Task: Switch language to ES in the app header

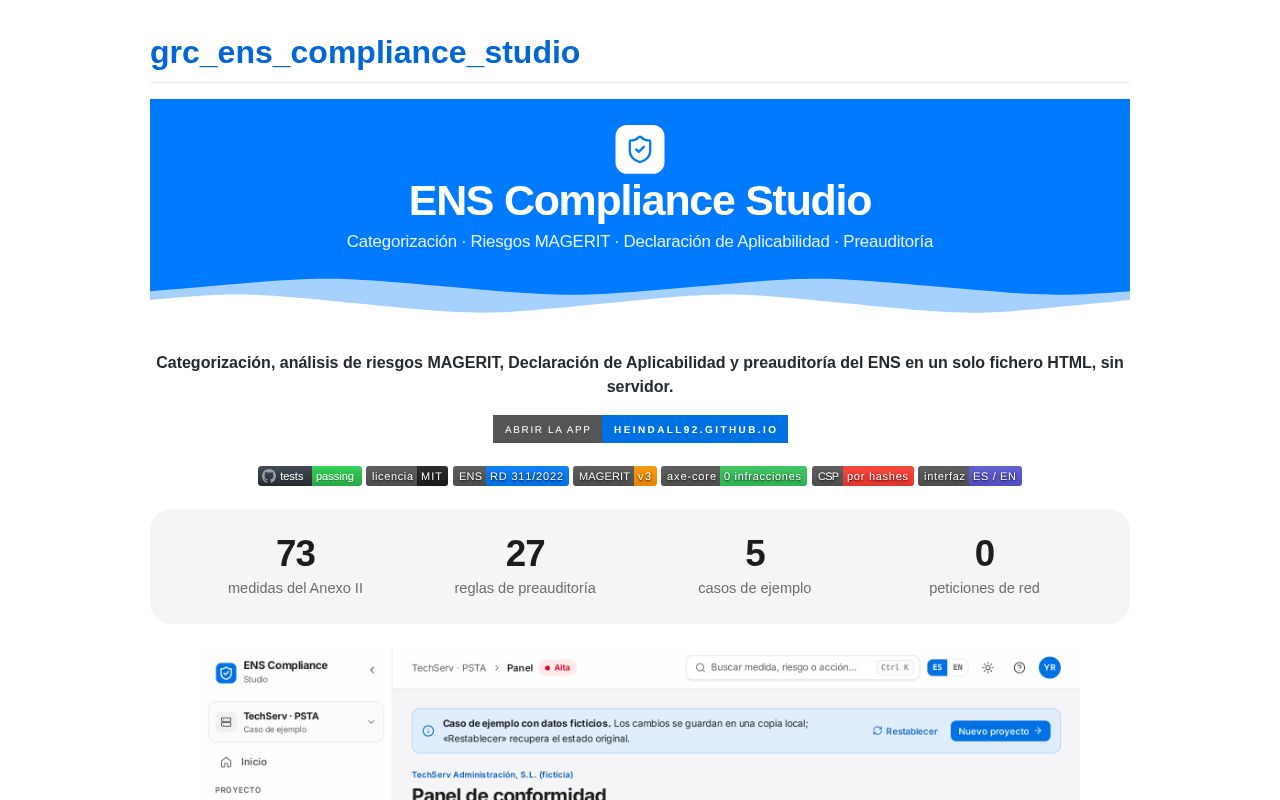Action: 937,667
